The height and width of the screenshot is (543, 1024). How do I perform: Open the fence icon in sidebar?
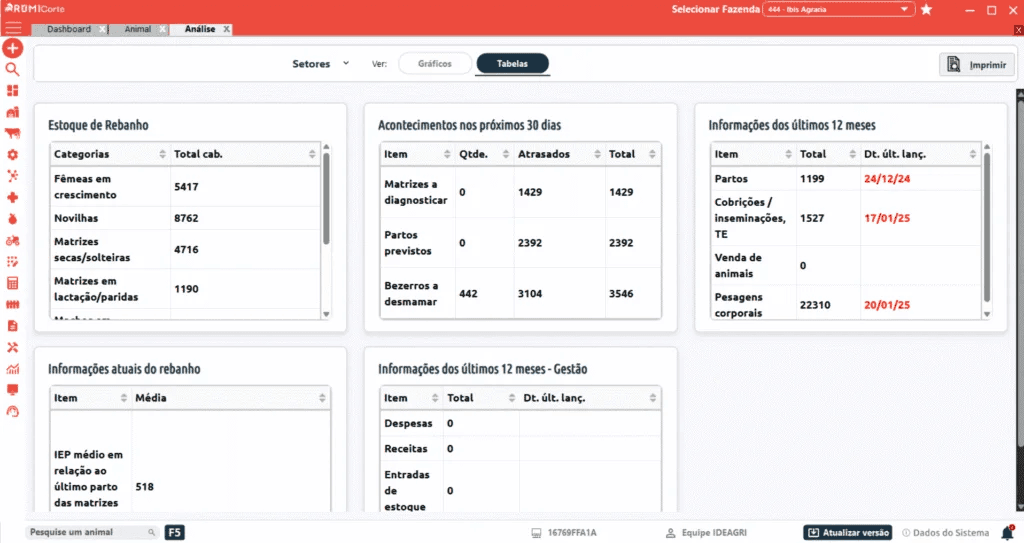click(x=12, y=304)
